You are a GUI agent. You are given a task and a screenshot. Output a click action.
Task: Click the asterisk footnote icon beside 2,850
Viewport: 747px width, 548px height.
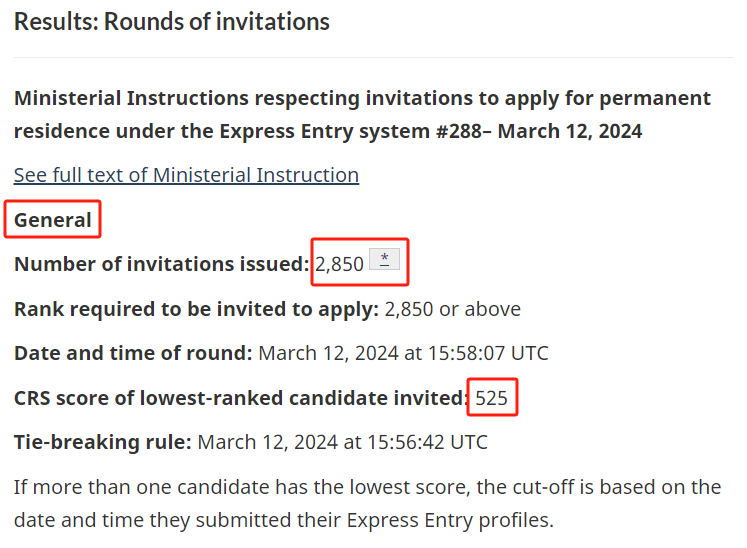(x=385, y=261)
